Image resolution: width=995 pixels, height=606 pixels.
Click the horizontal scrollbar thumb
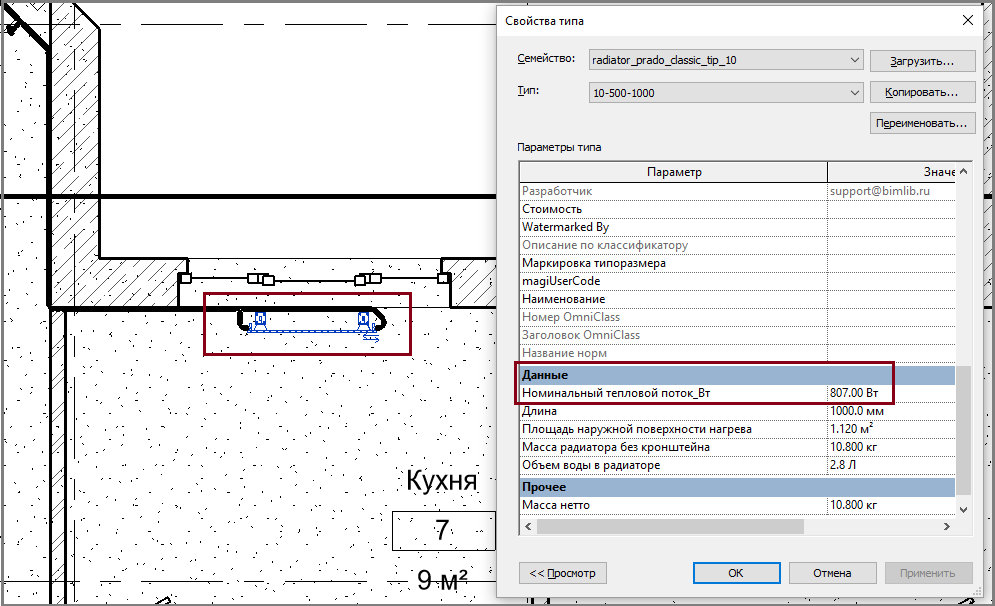670,527
